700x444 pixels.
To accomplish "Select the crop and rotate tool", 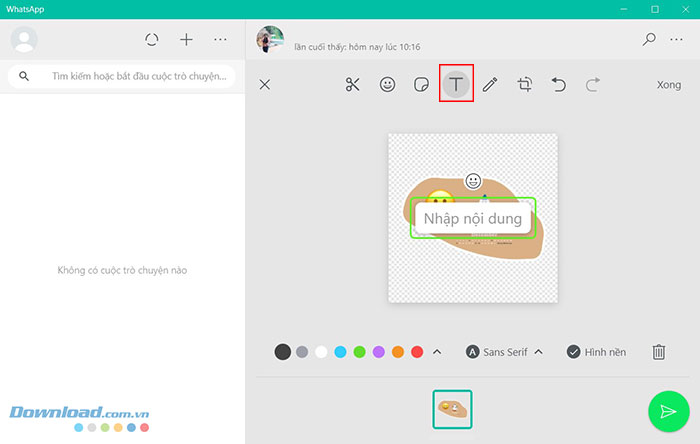I will [x=525, y=85].
